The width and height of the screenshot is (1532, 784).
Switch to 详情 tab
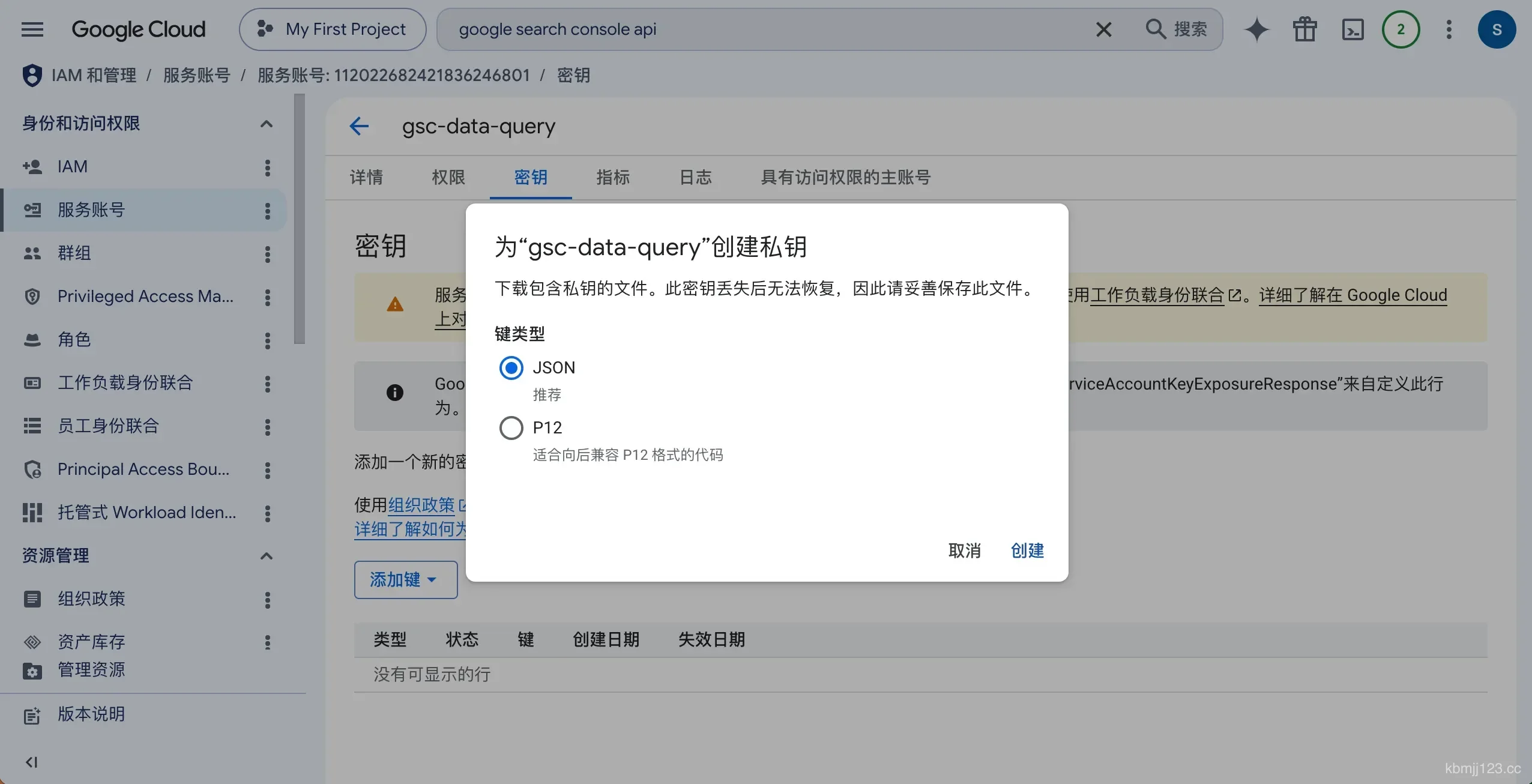click(x=366, y=177)
